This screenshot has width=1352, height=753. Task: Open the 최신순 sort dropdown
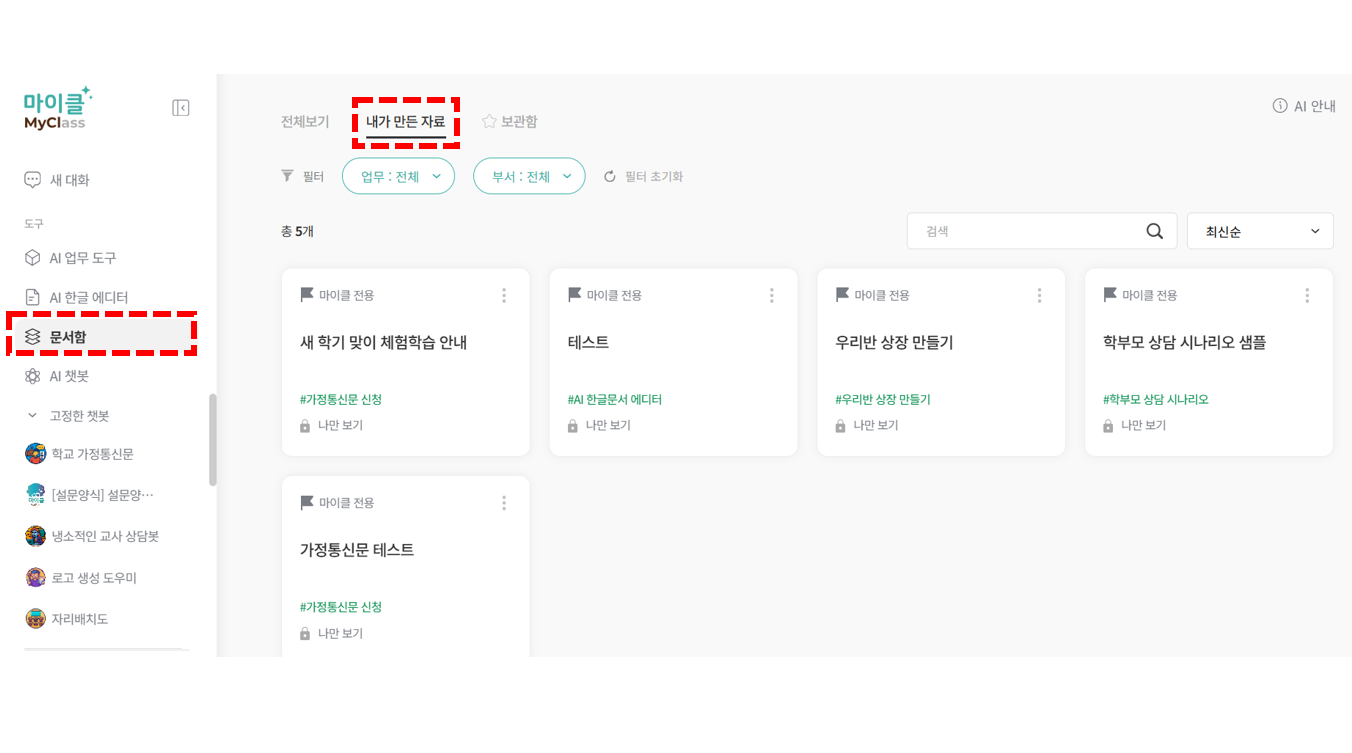(1260, 231)
